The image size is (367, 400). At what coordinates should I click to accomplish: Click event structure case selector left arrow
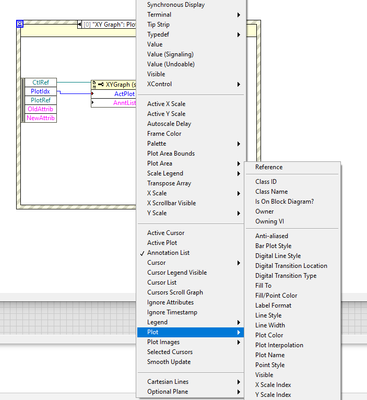[79, 25]
